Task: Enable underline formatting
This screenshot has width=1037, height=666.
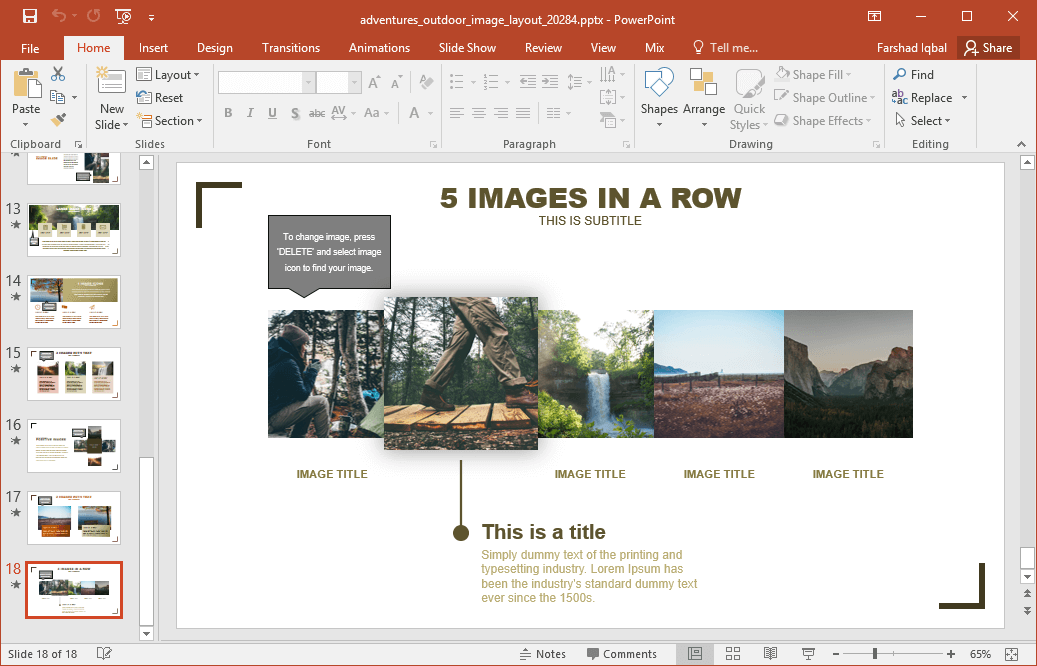Action: click(271, 113)
